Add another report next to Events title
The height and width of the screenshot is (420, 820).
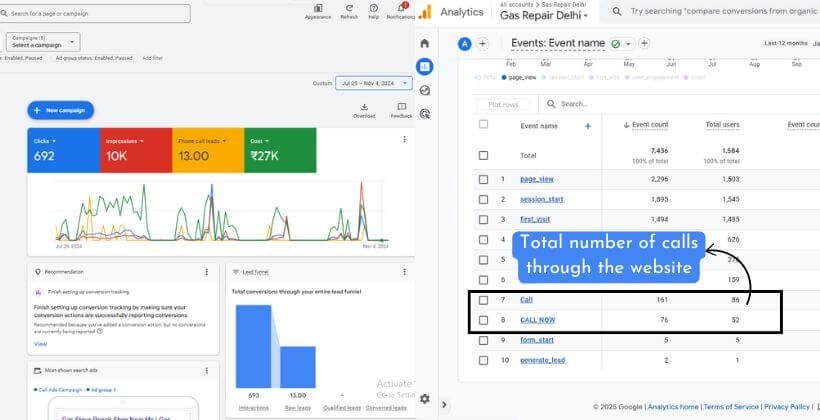[x=644, y=43]
